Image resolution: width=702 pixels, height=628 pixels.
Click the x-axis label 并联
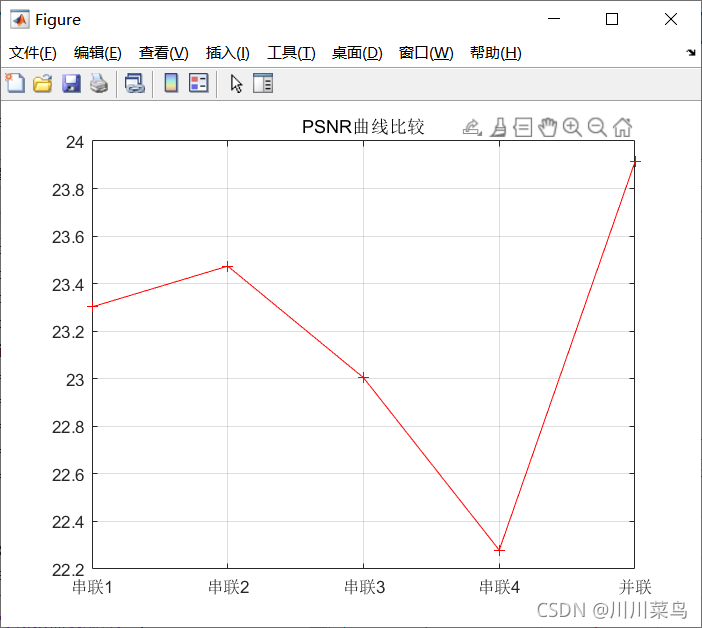click(635, 587)
